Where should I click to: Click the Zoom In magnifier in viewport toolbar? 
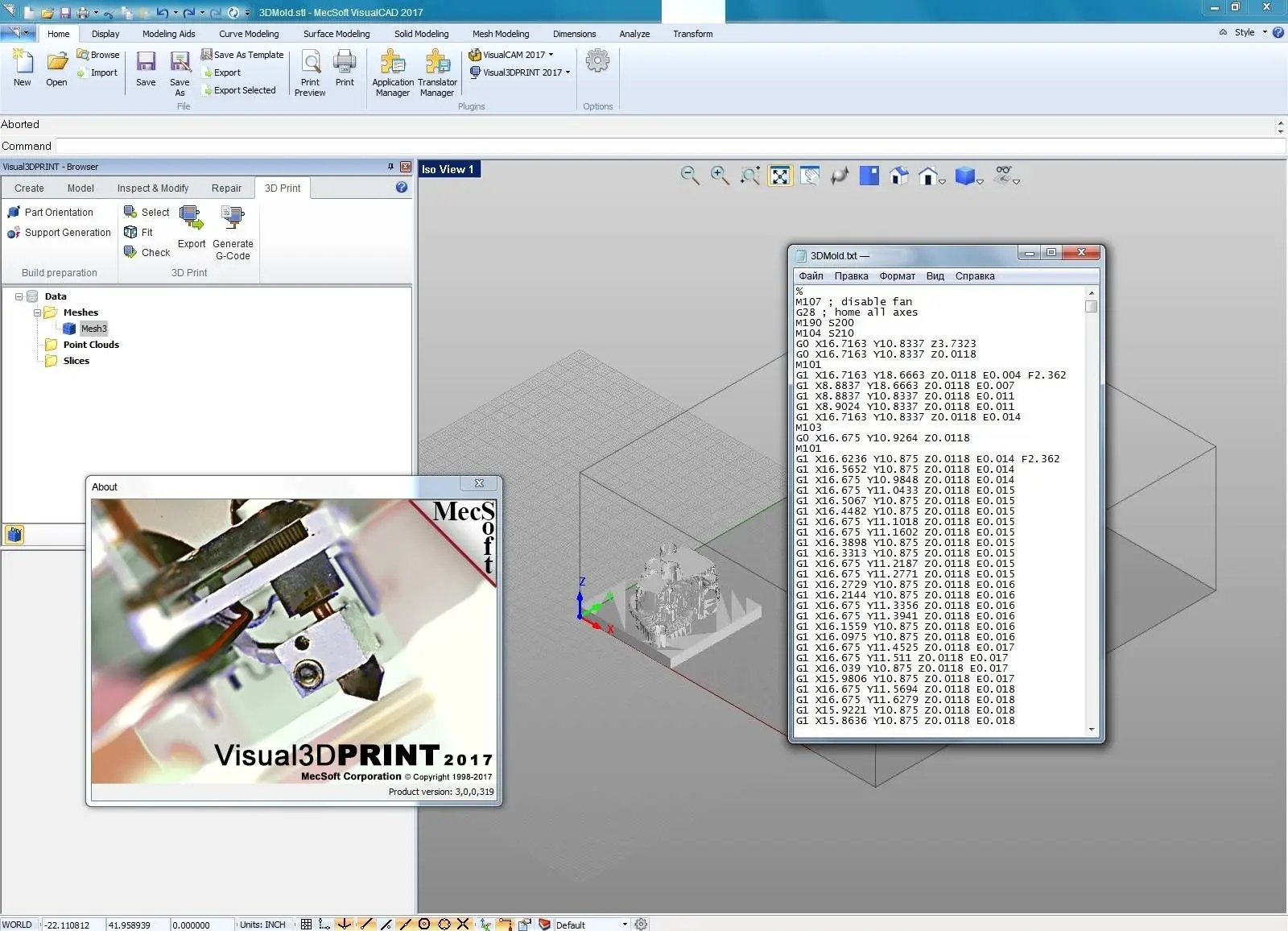tap(720, 176)
